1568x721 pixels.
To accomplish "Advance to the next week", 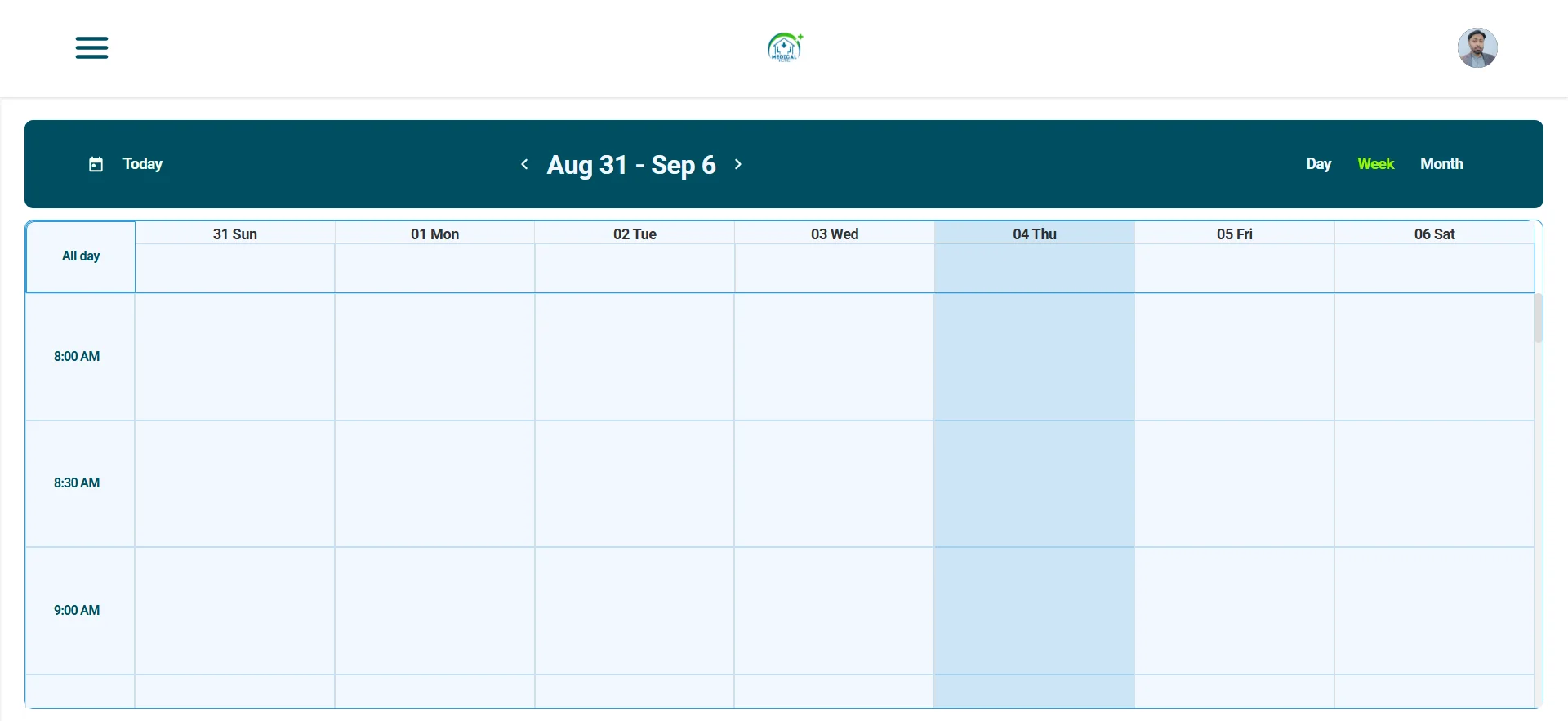I will [x=738, y=164].
